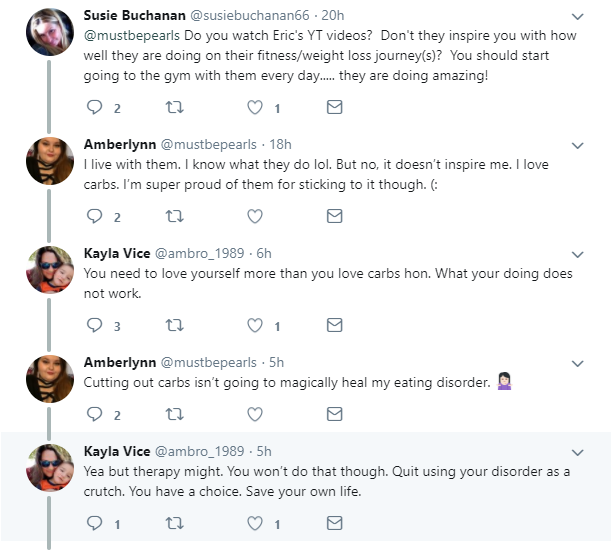Open Susie Buchanan's profile name link

click(135, 15)
